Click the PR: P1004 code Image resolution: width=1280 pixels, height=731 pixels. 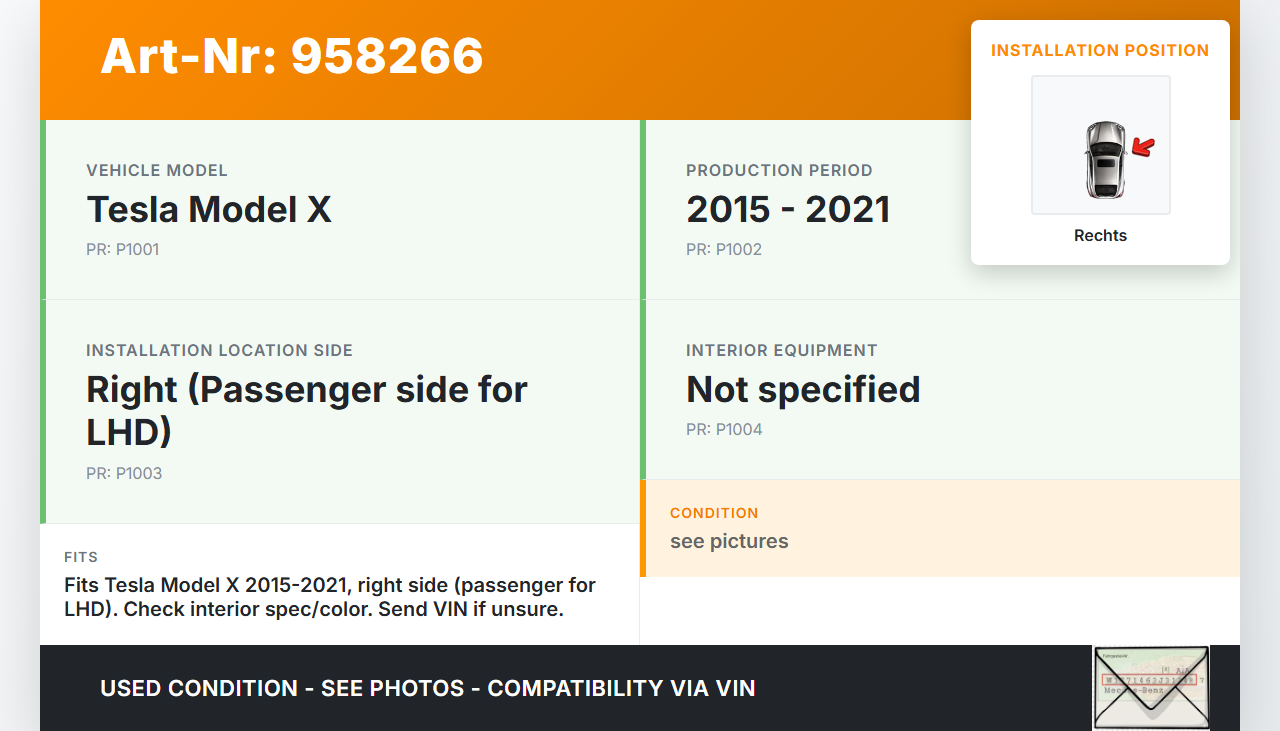pyautogui.click(x=724, y=429)
